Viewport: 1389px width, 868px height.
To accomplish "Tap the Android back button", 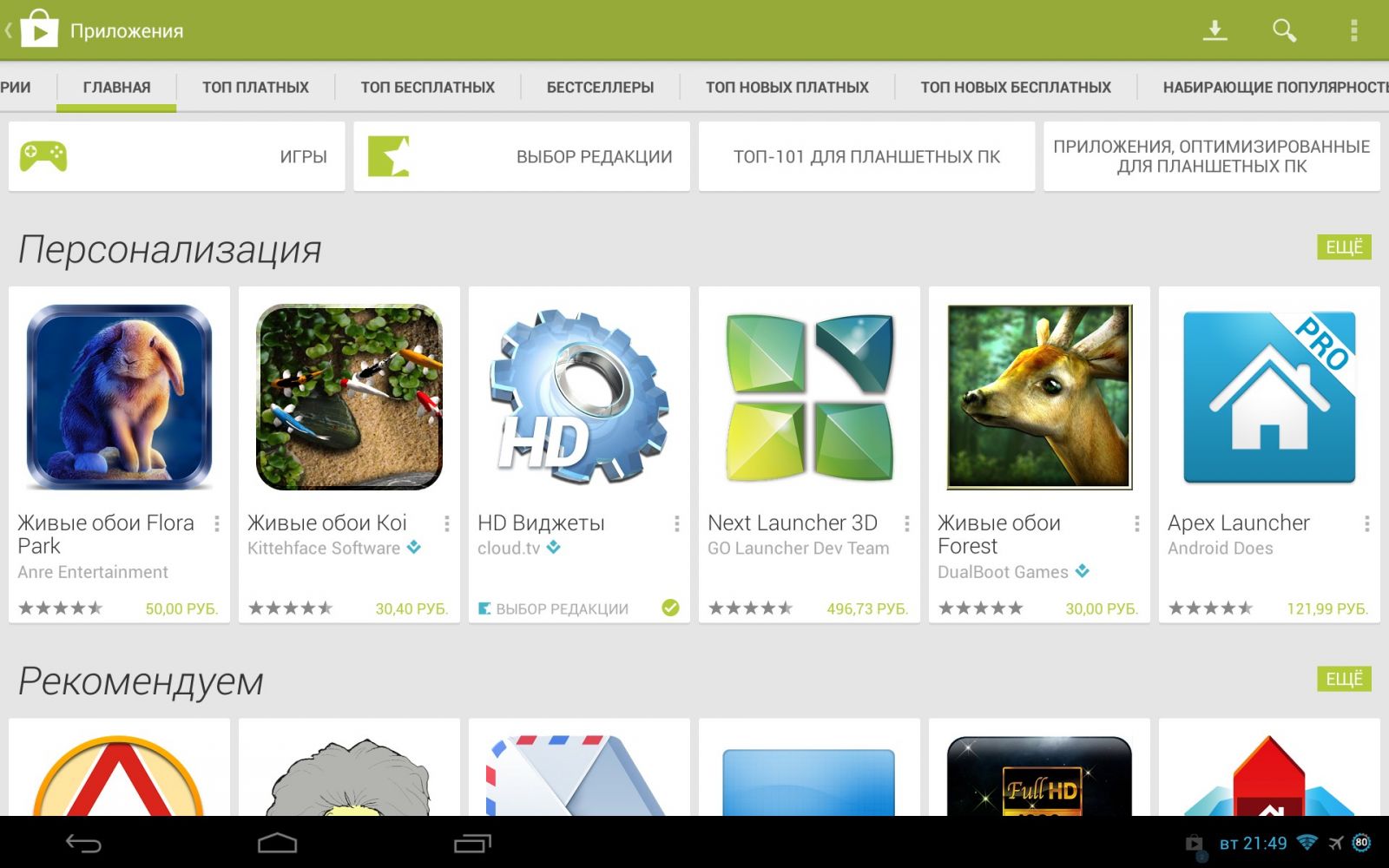I will click(84, 843).
